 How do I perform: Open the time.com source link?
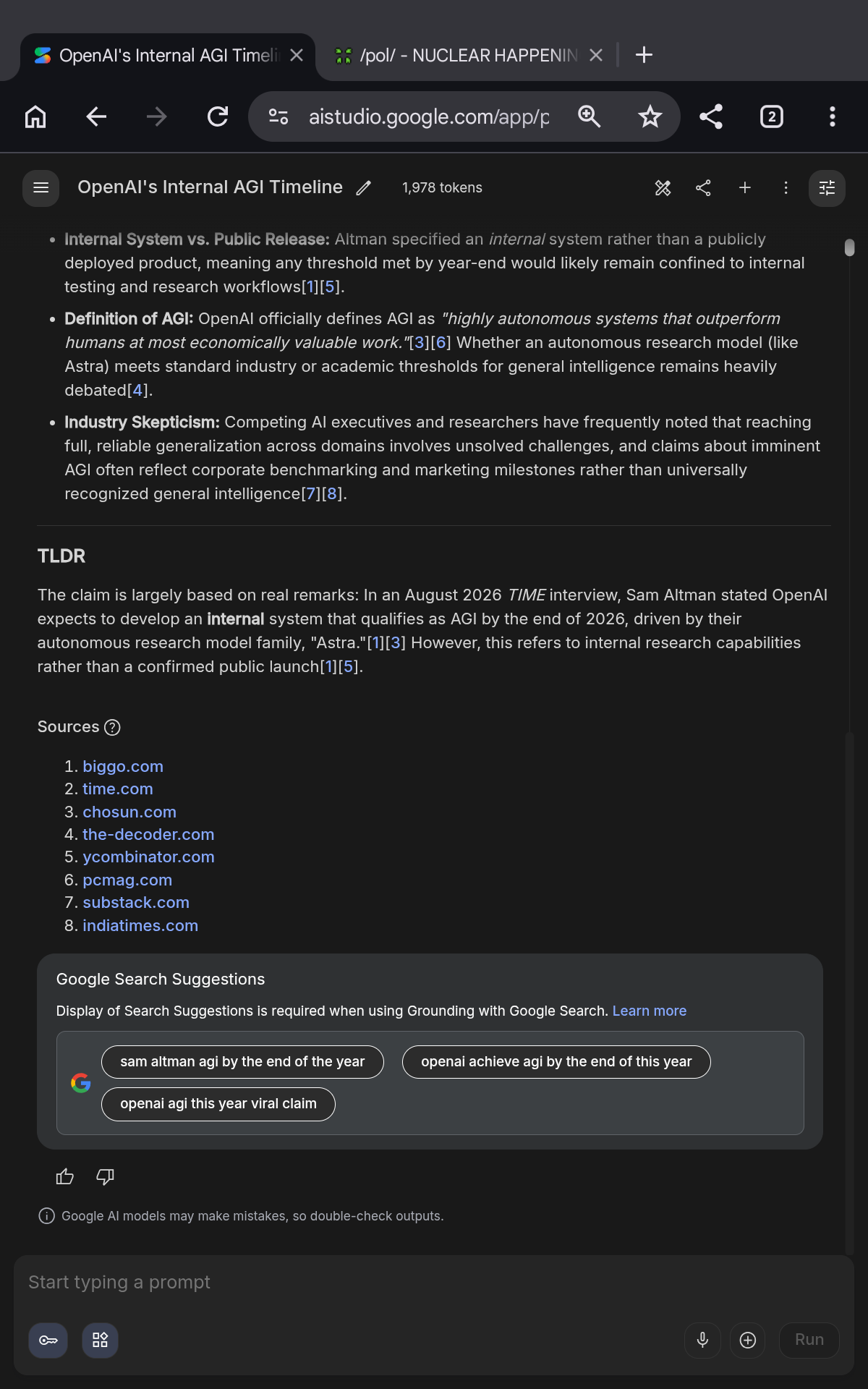pyautogui.click(x=118, y=789)
